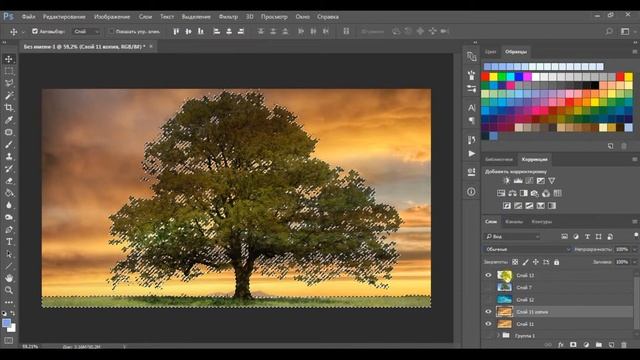This screenshot has height=360, width=640.
Task: Select the Paint Bucket tool
Action: (x=9, y=193)
